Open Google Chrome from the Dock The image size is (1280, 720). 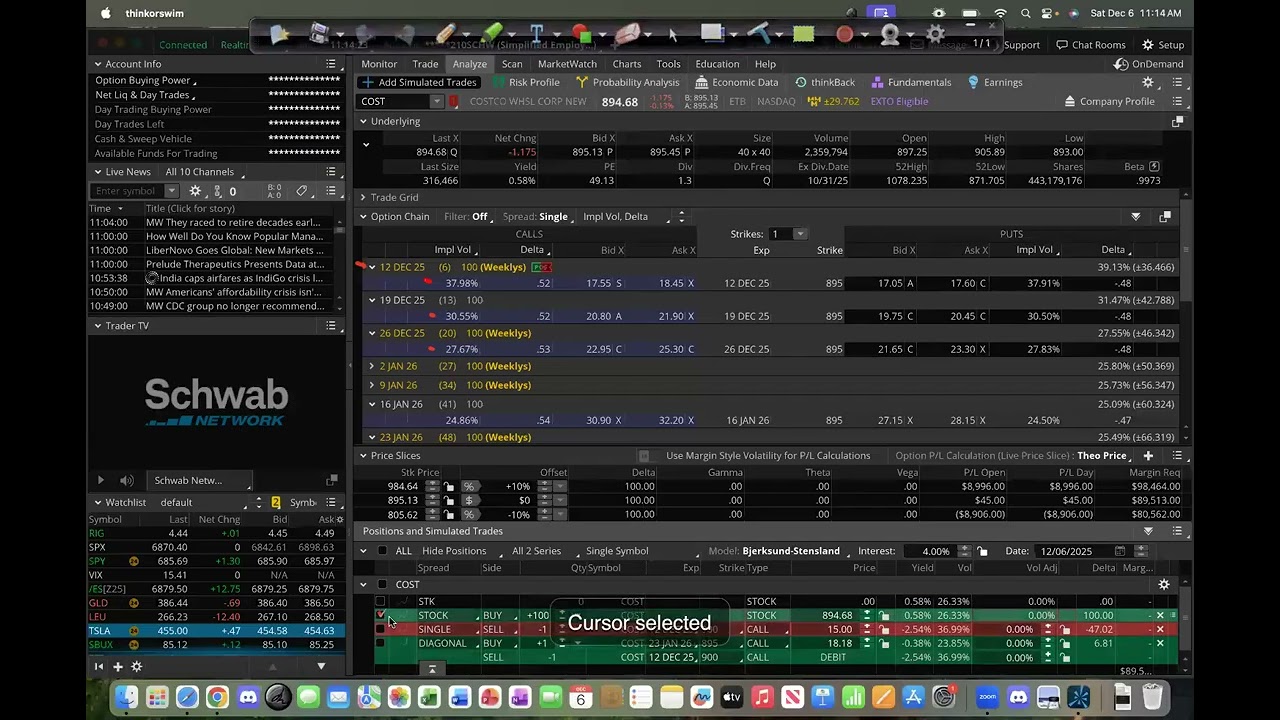(217, 697)
